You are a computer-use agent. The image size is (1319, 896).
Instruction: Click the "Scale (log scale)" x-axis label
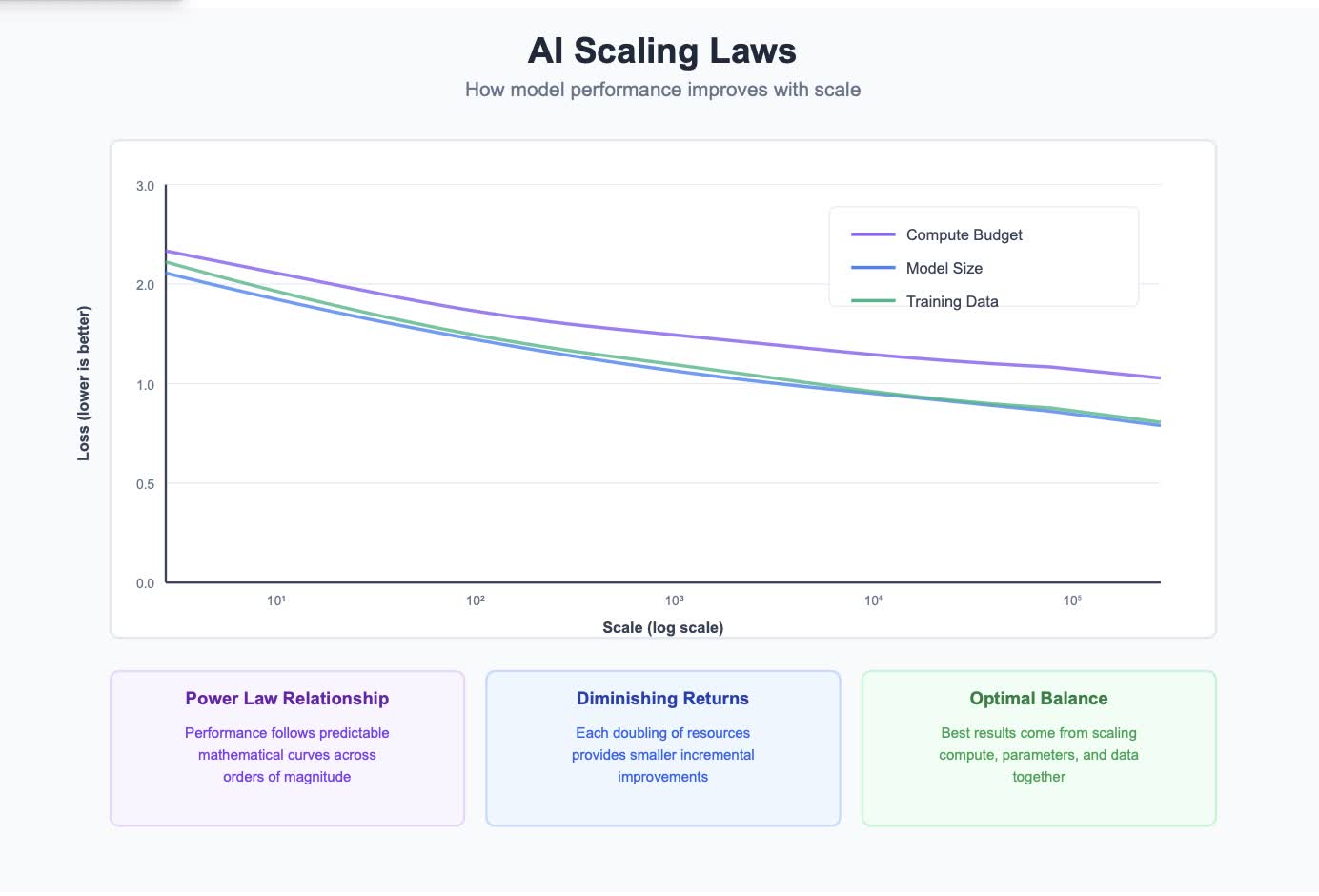click(x=662, y=627)
